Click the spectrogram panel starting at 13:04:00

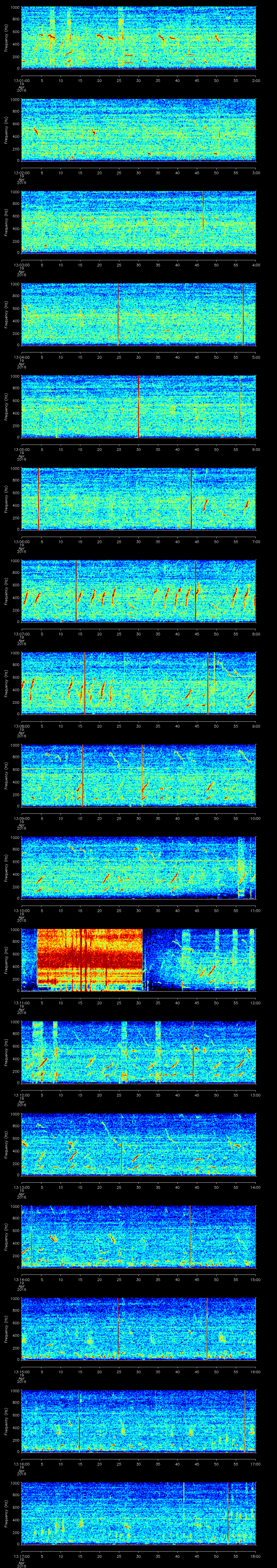click(139, 314)
